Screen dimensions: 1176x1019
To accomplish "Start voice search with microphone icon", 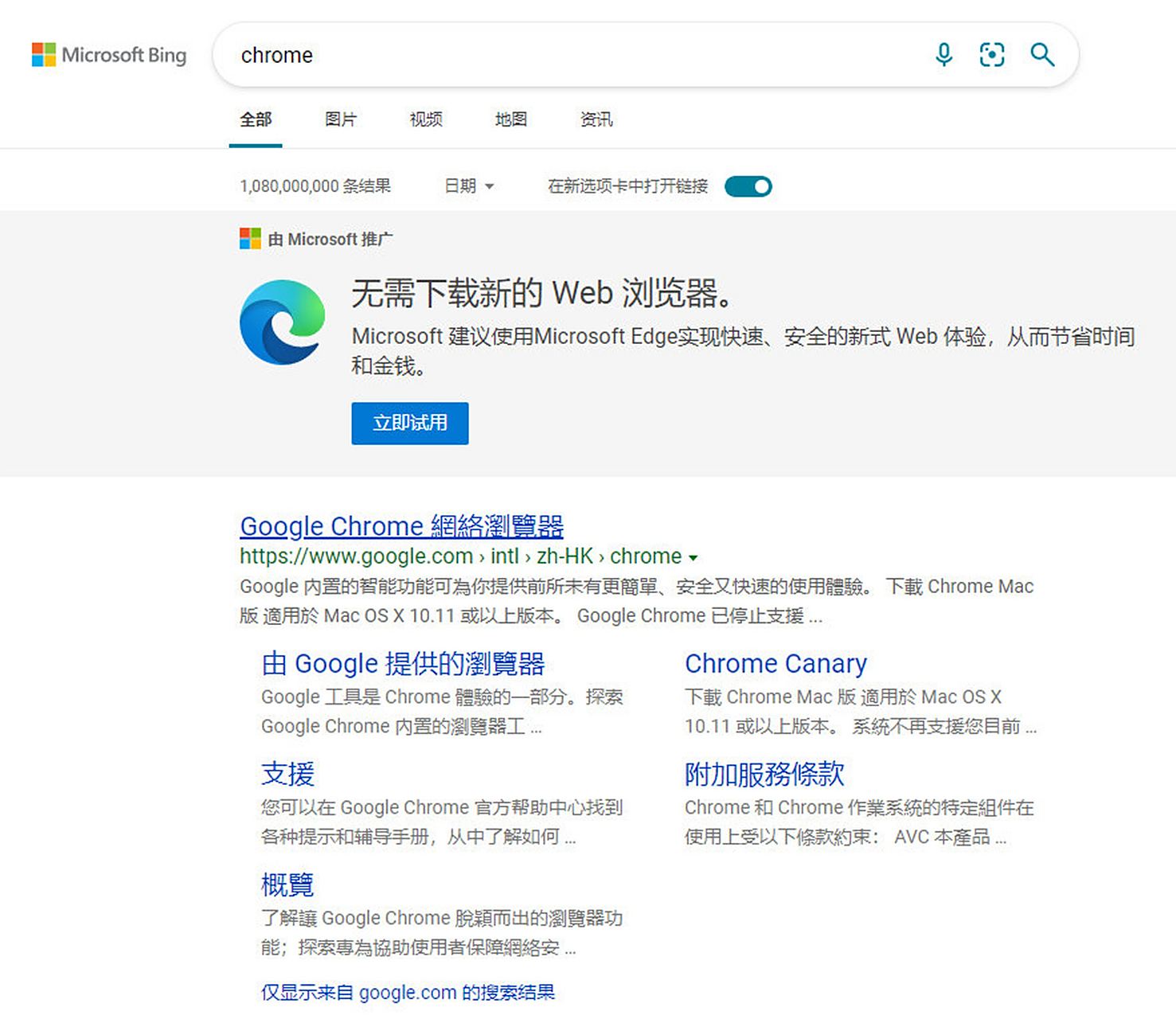I will (944, 54).
